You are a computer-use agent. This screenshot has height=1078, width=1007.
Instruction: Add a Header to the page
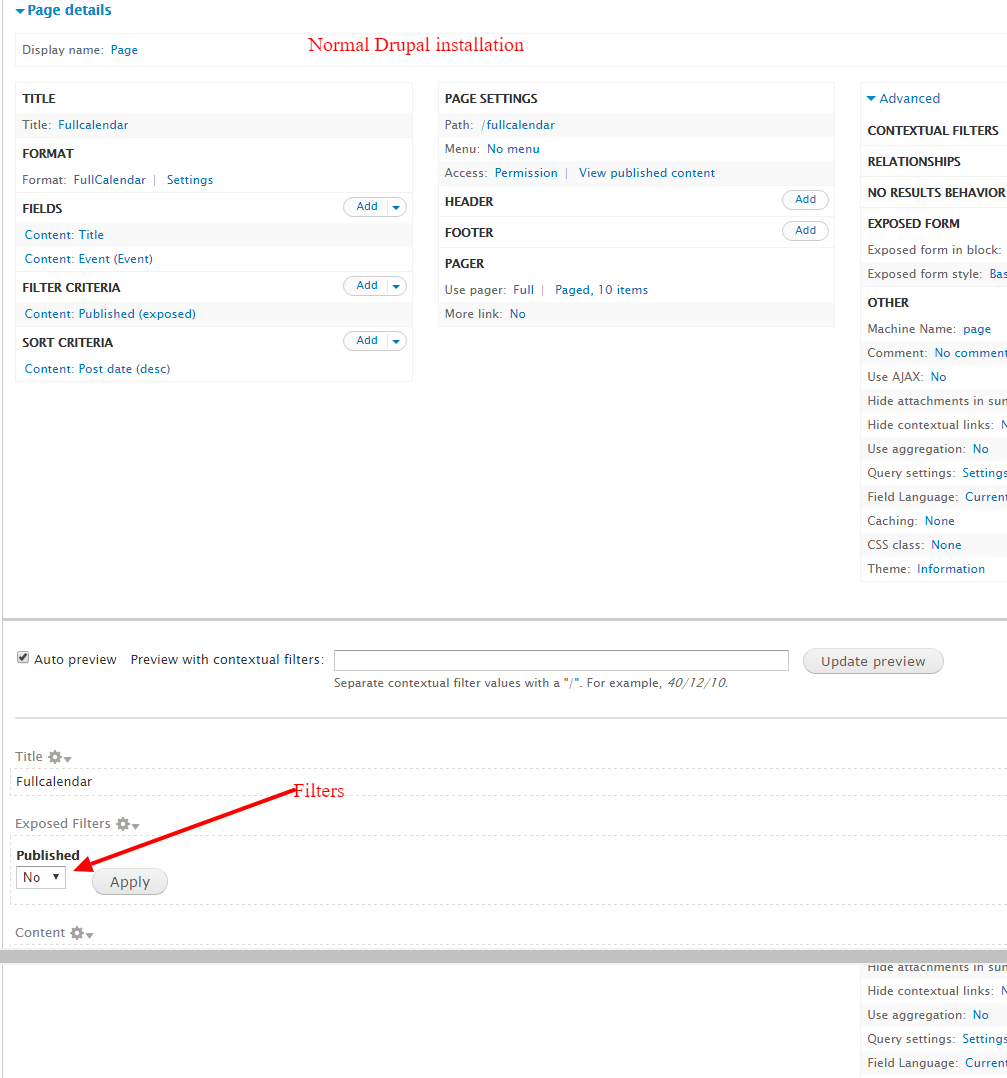pos(805,199)
